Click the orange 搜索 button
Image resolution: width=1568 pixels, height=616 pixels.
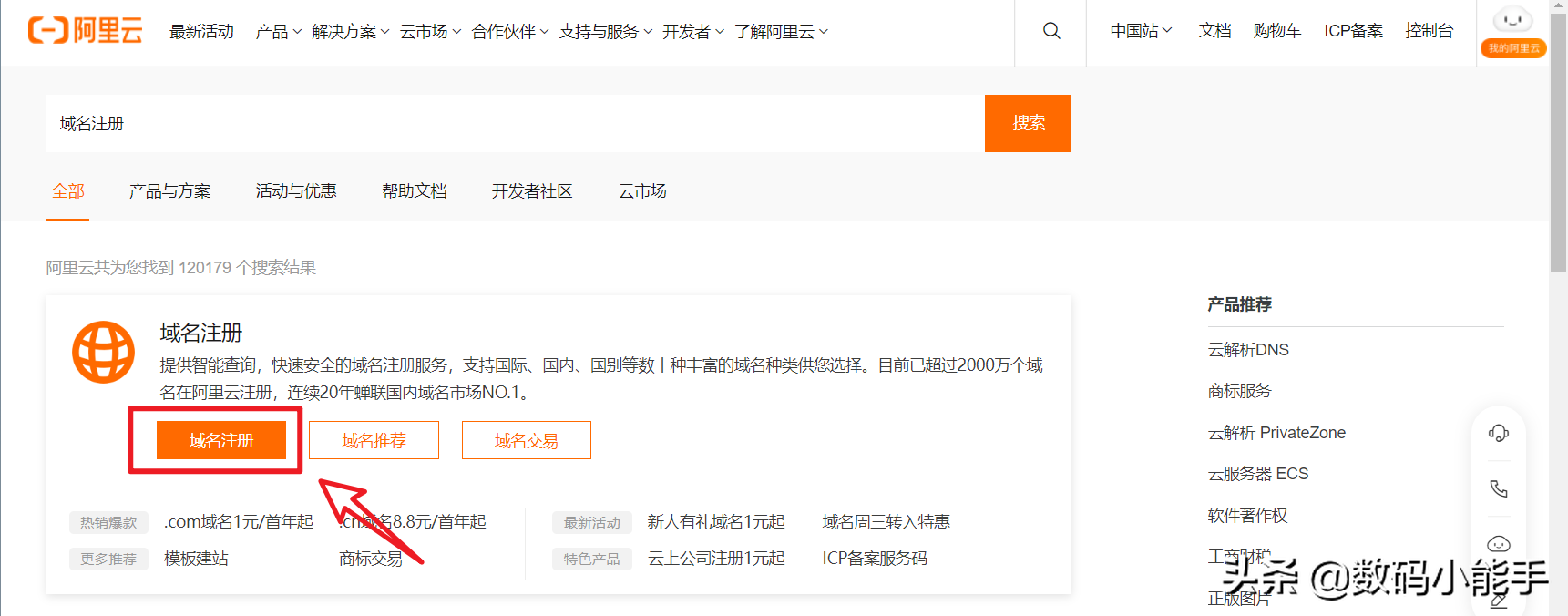[1028, 123]
